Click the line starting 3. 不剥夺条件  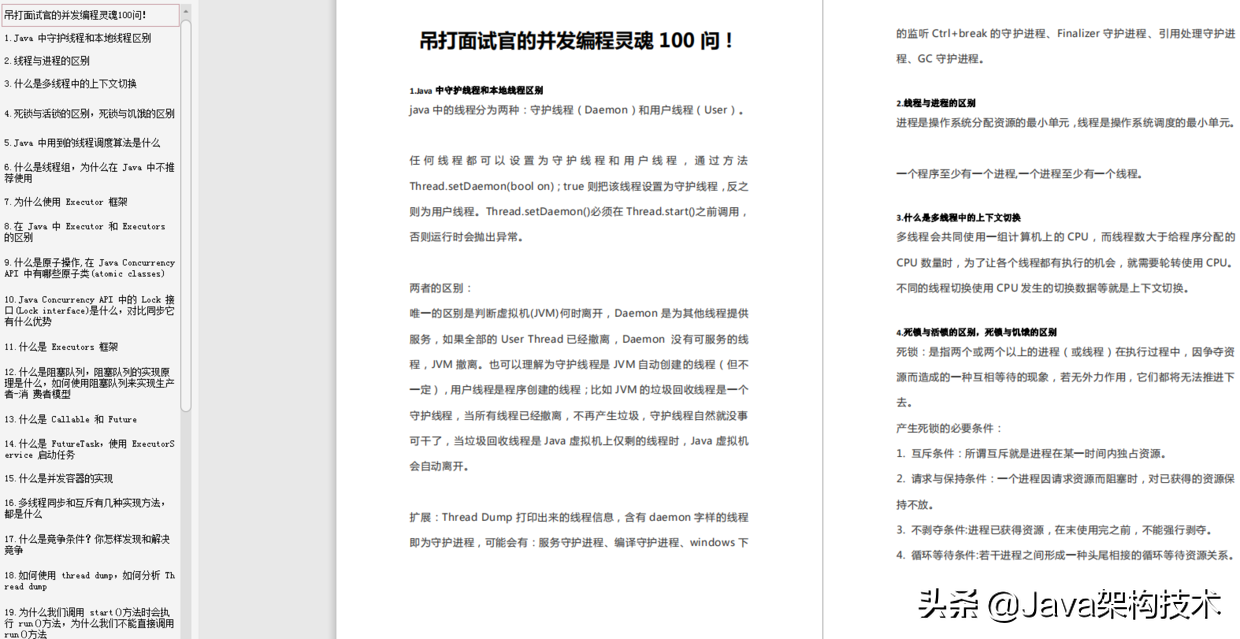1054,530
